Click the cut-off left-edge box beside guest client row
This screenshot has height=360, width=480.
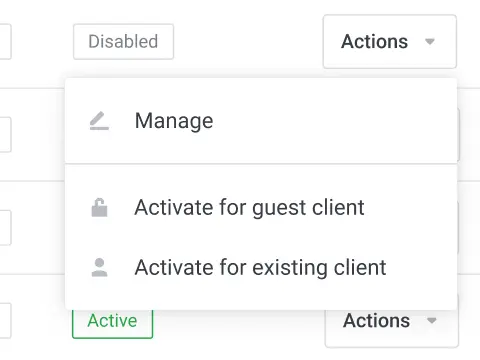5,228
